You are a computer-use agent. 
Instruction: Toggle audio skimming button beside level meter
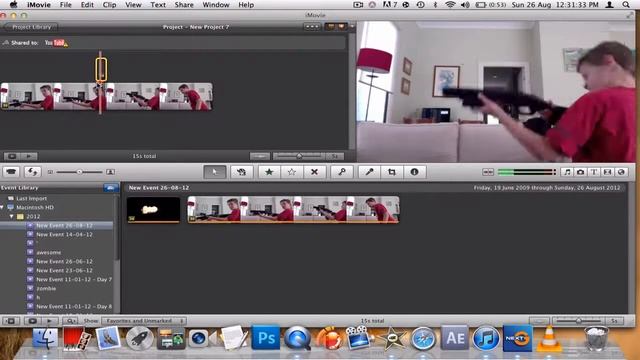(488, 172)
